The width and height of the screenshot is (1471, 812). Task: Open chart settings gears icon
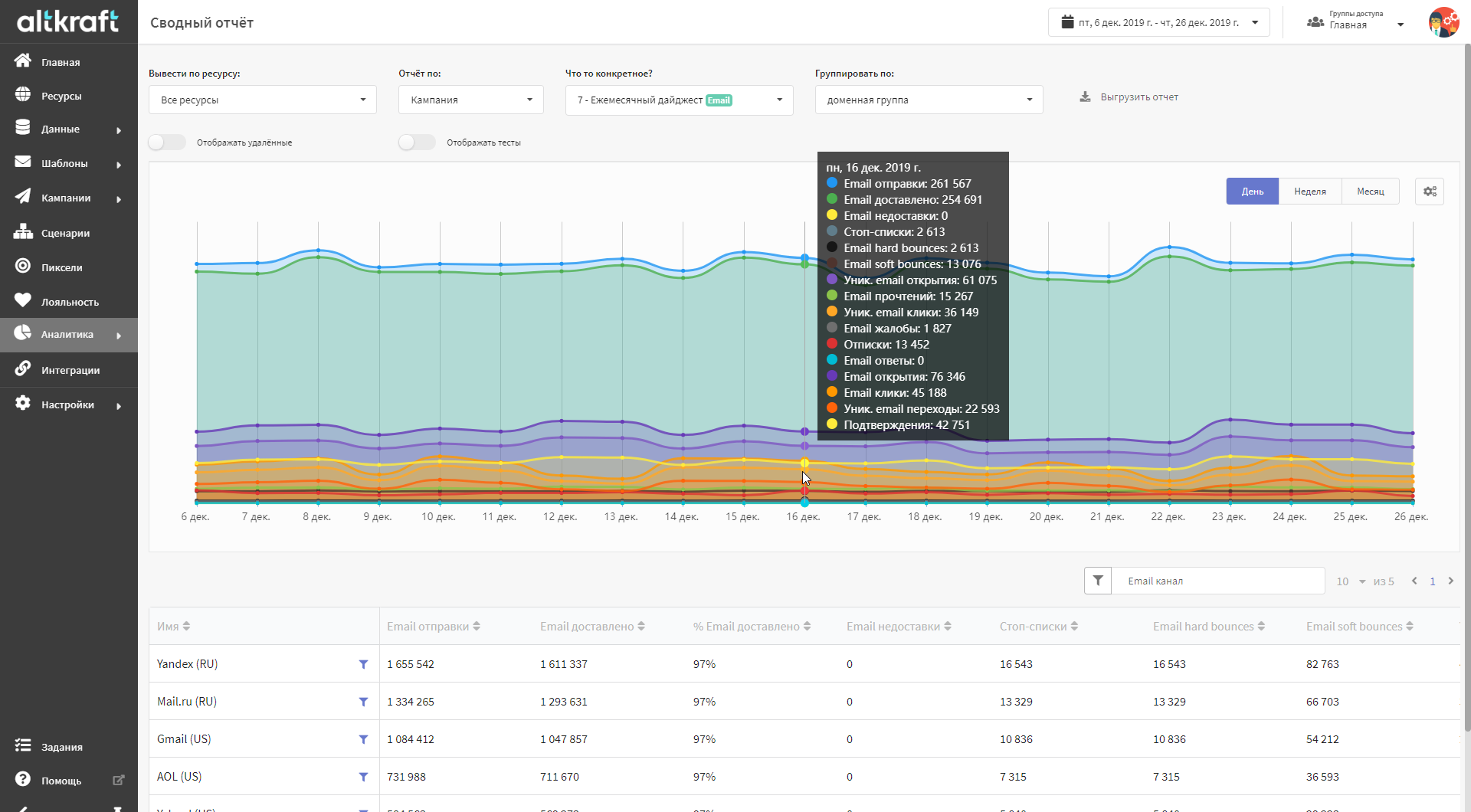(x=1430, y=192)
